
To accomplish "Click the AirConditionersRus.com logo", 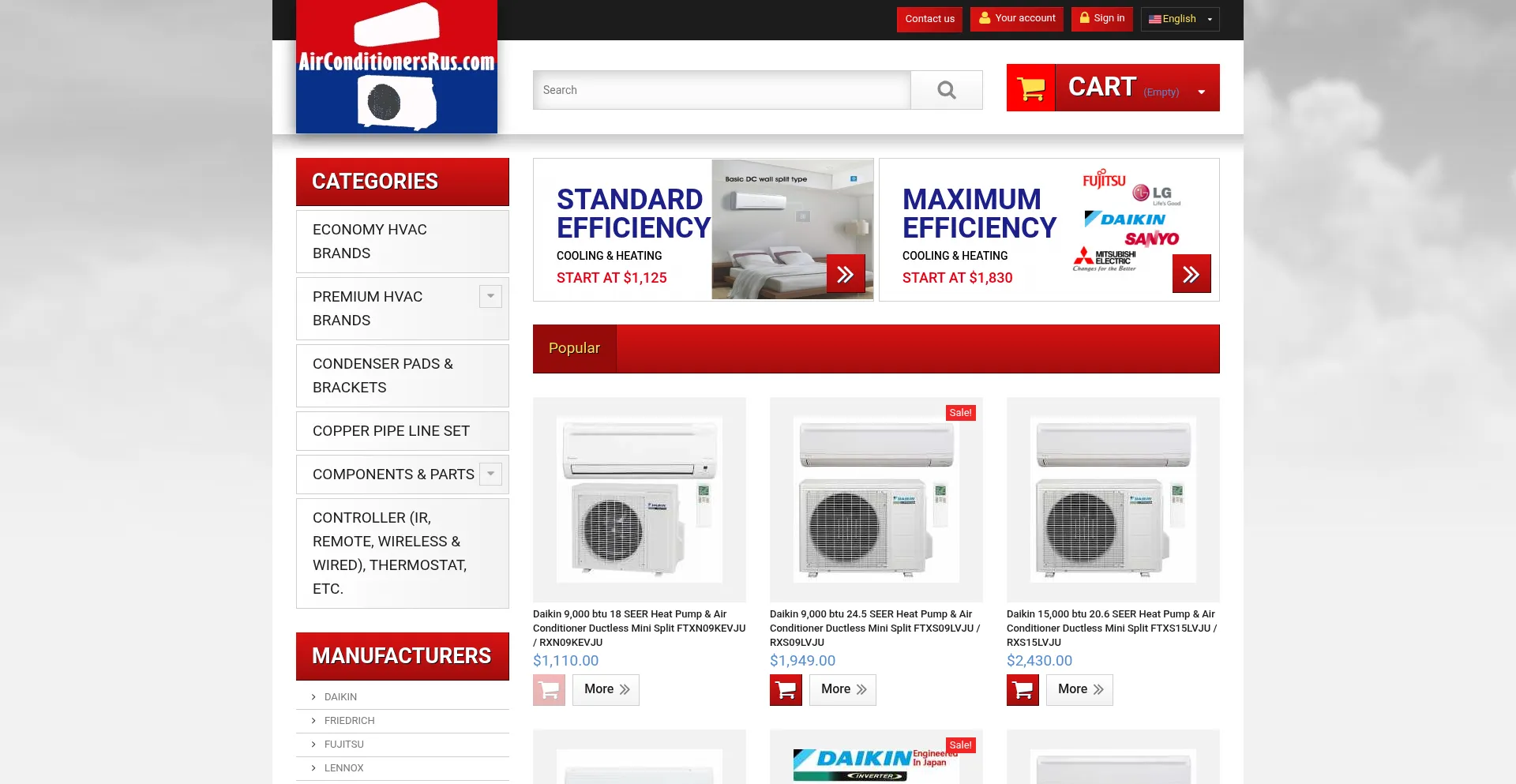I will [396, 66].
